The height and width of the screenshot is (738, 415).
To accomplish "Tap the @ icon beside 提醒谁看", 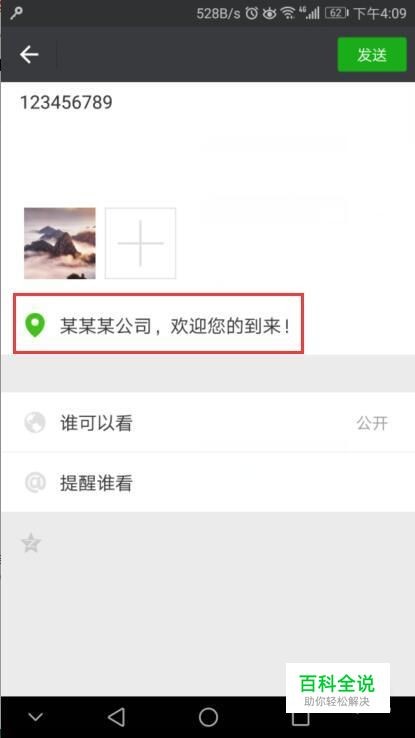I will click(x=35, y=483).
